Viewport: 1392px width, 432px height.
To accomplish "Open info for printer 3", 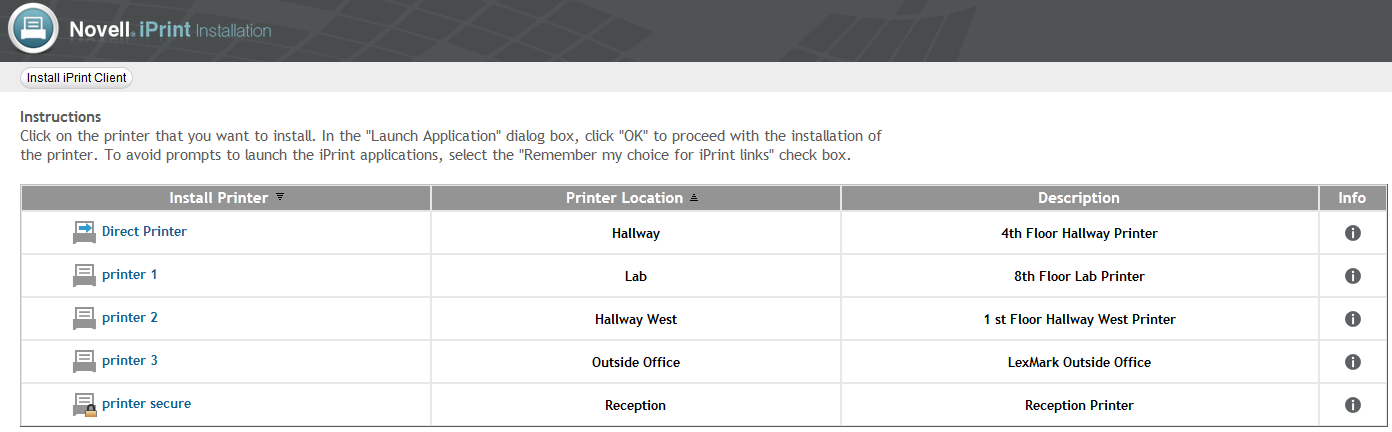I will tap(1352, 362).
